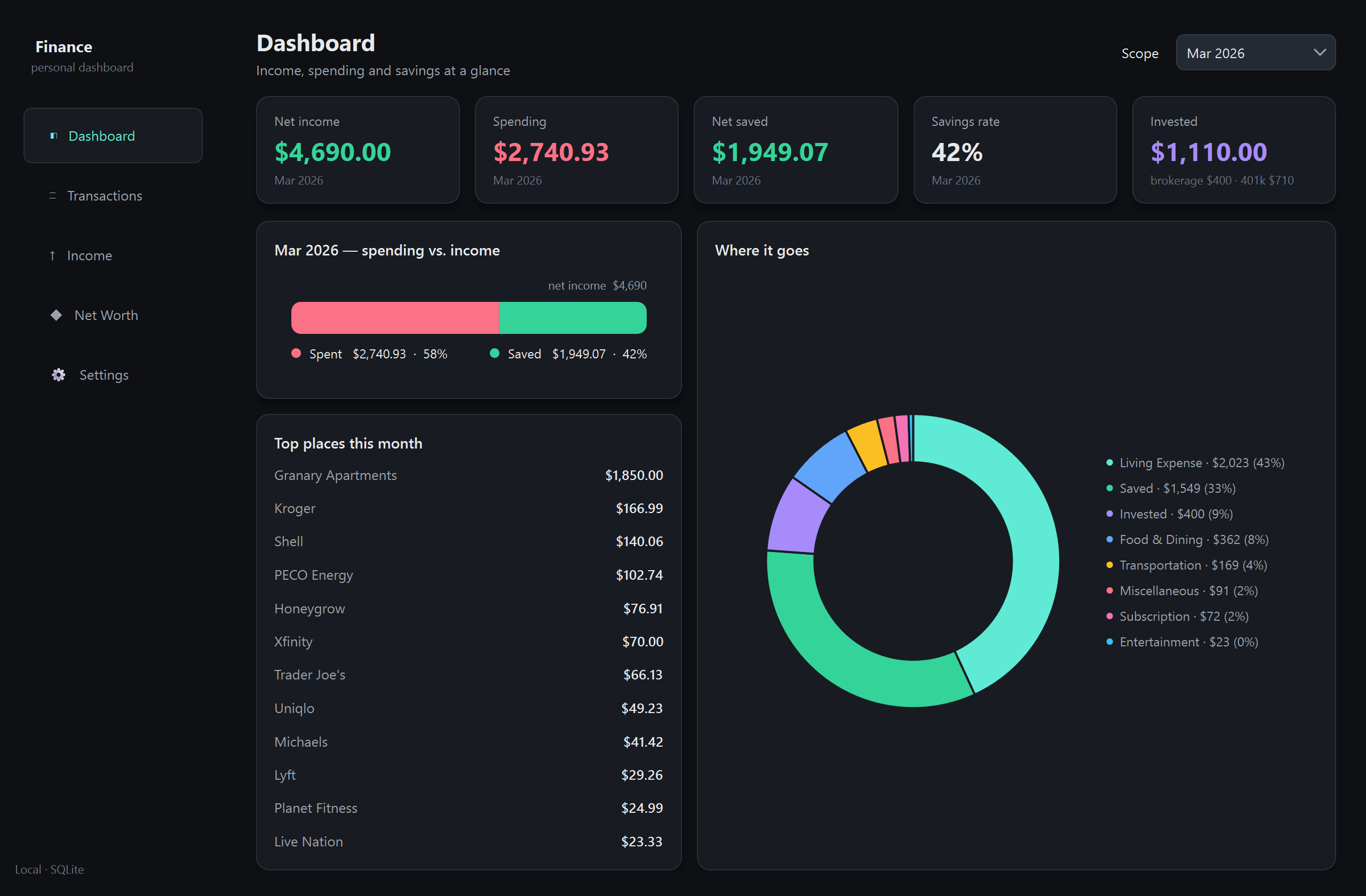Click the Invested $400 legend entry
Screen dimensions: 1366x896
(1169, 514)
